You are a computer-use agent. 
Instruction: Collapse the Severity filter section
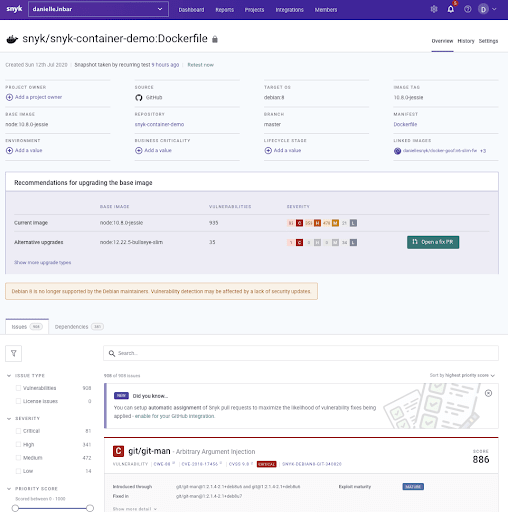pos(9,419)
